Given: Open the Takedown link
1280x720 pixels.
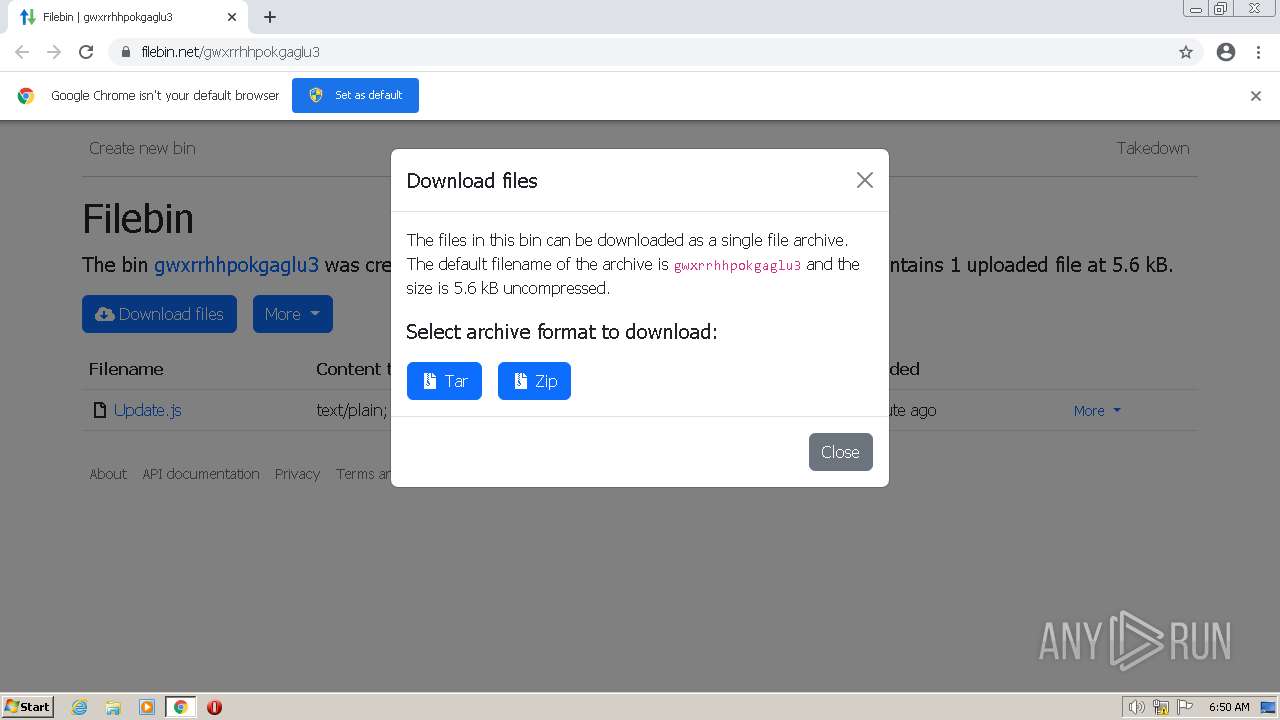Looking at the screenshot, I should 1153,148.
